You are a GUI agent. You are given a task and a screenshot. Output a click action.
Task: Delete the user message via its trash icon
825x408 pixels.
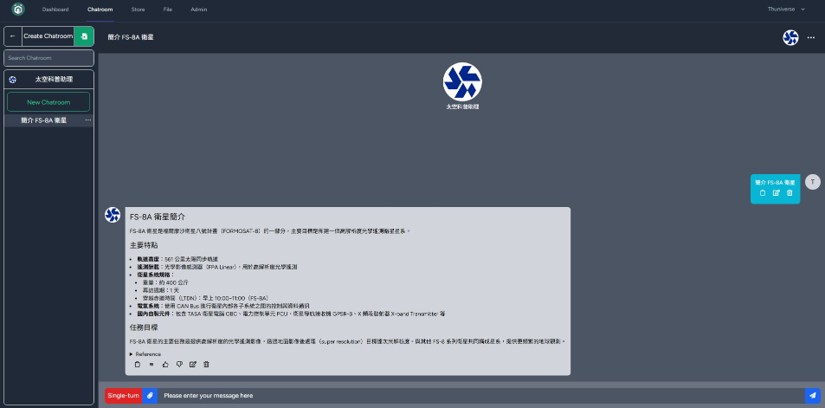tap(789, 193)
